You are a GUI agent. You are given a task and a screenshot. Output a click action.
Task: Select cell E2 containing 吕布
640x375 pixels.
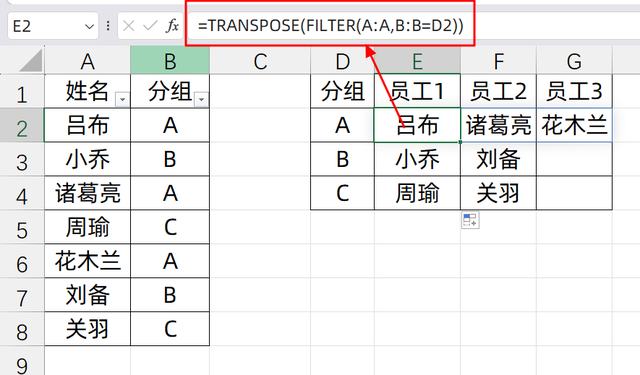tap(417, 125)
